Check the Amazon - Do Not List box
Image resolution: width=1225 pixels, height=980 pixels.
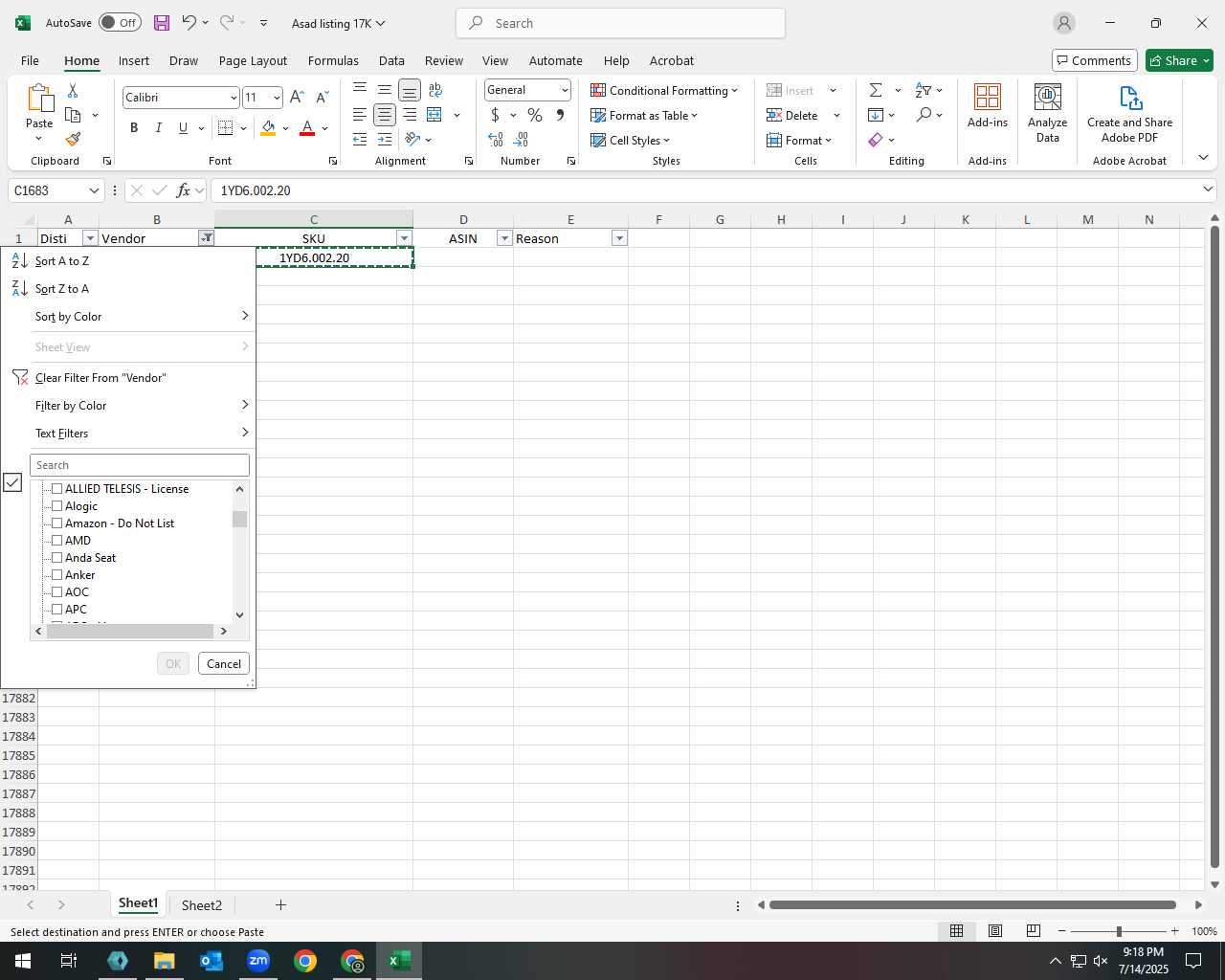pyautogui.click(x=56, y=523)
